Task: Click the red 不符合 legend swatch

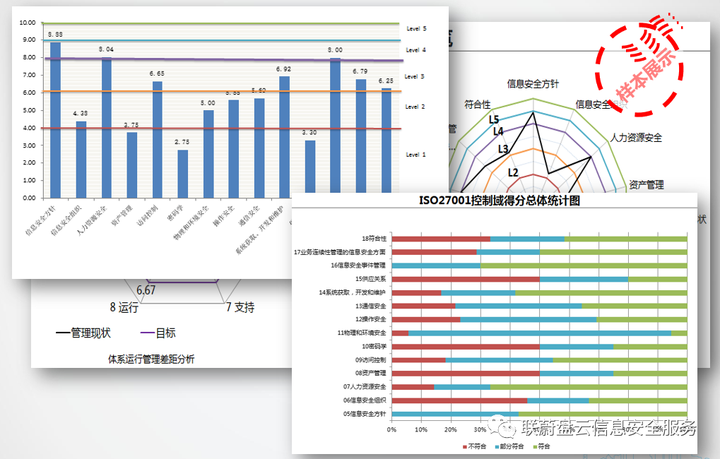Action: (x=465, y=446)
